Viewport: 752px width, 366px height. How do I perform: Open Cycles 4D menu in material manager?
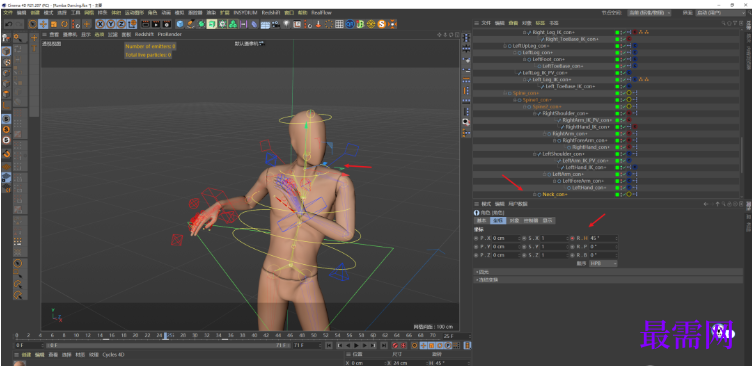114,355
